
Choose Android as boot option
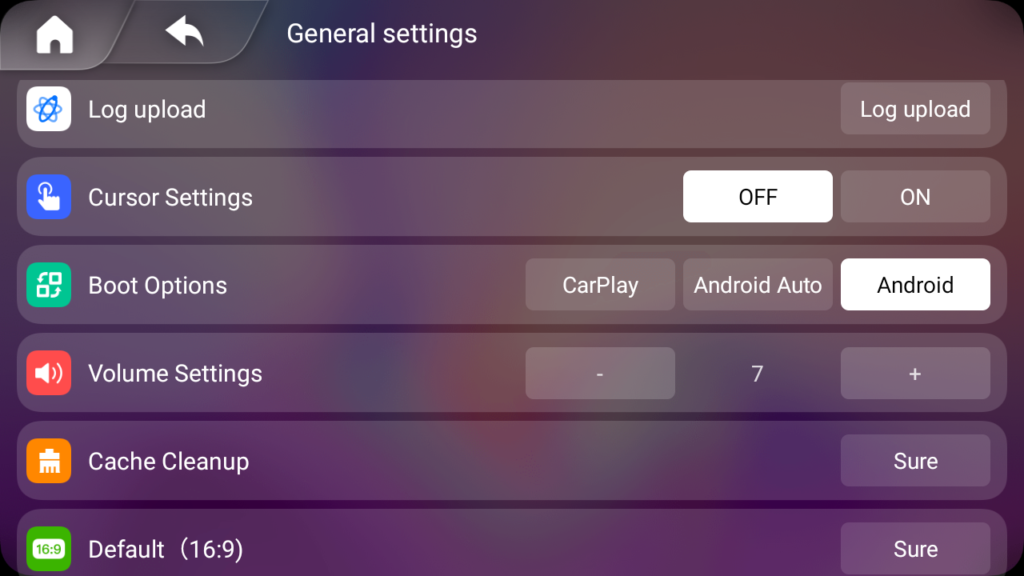pos(915,285)
